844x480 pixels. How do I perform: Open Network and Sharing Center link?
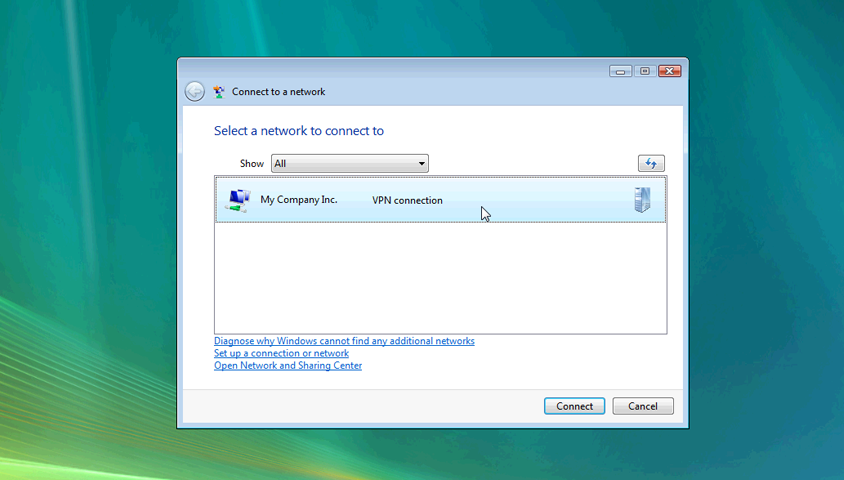coord(288,366)
